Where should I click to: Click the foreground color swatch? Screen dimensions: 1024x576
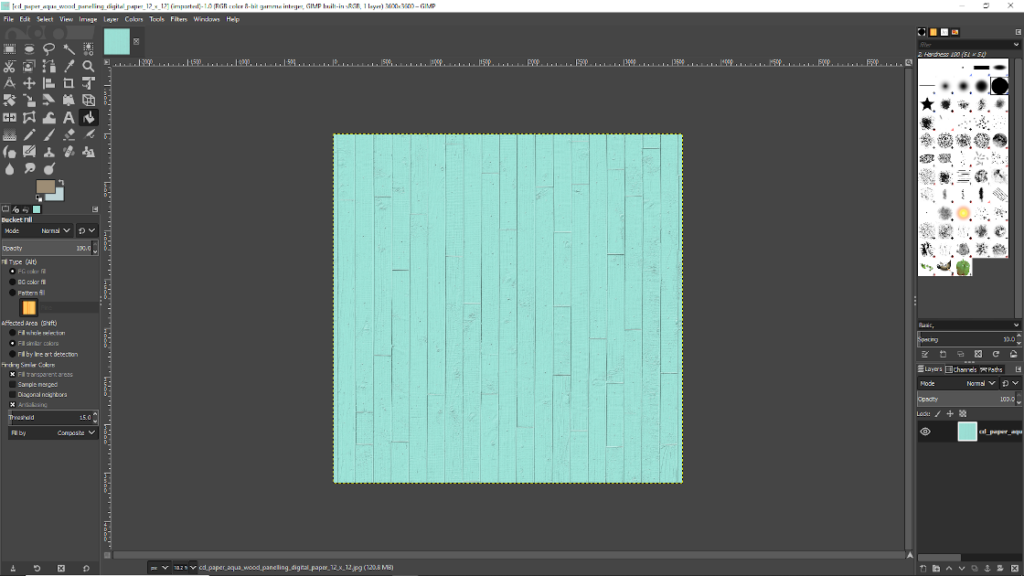tap(45, 187)
